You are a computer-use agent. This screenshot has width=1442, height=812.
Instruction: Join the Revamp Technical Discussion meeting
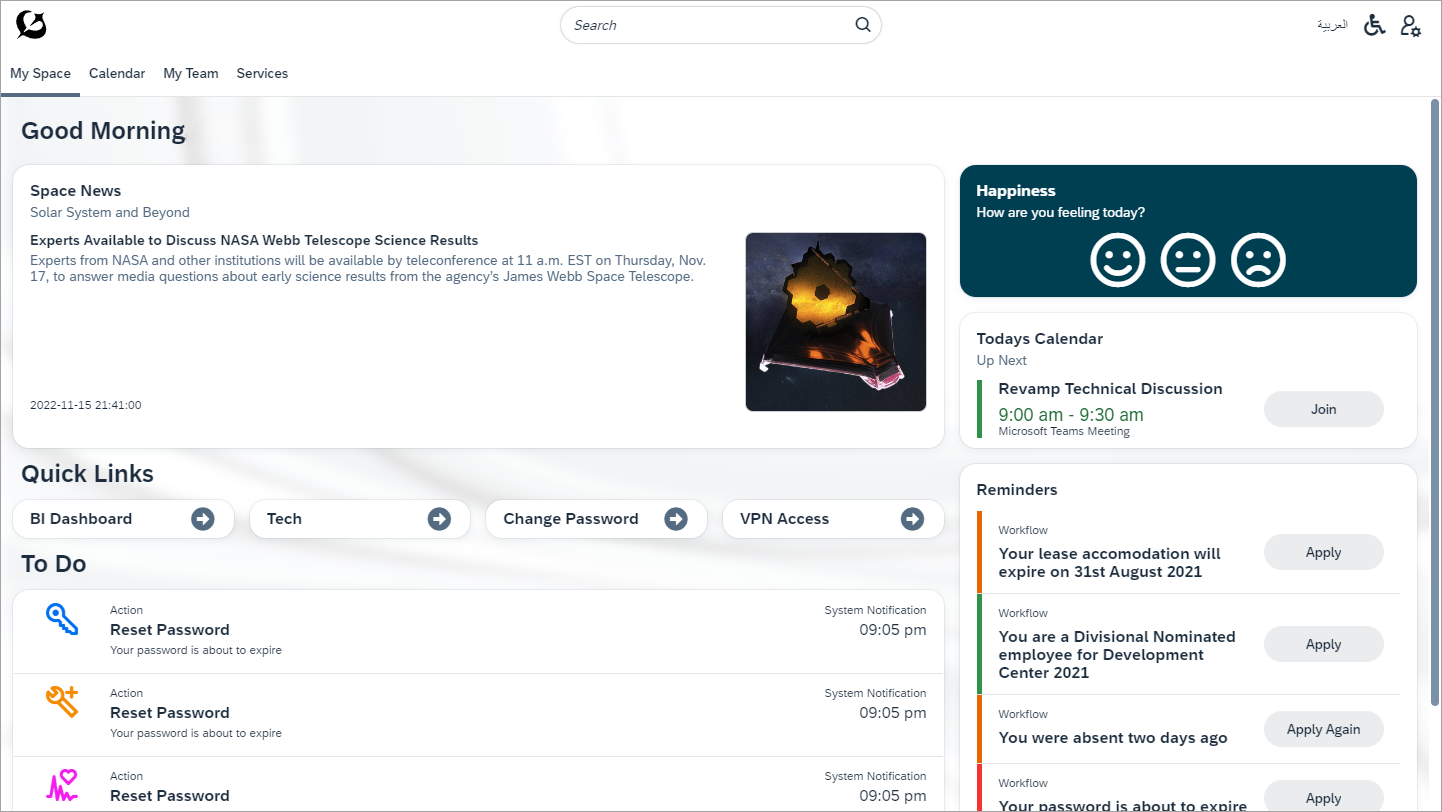(x=1323, y=409)
